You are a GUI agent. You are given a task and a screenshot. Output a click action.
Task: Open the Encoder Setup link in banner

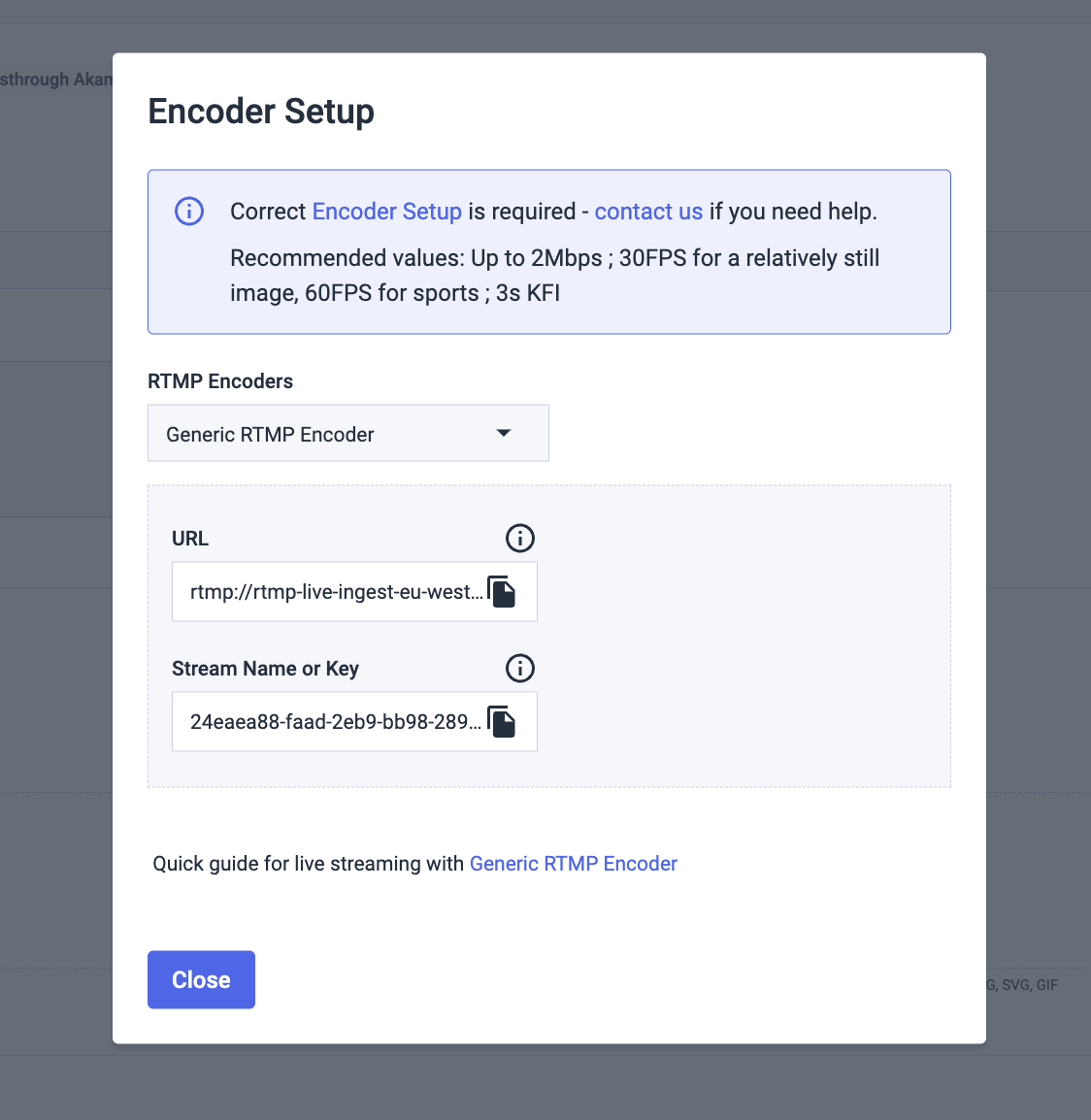point(386,212)
